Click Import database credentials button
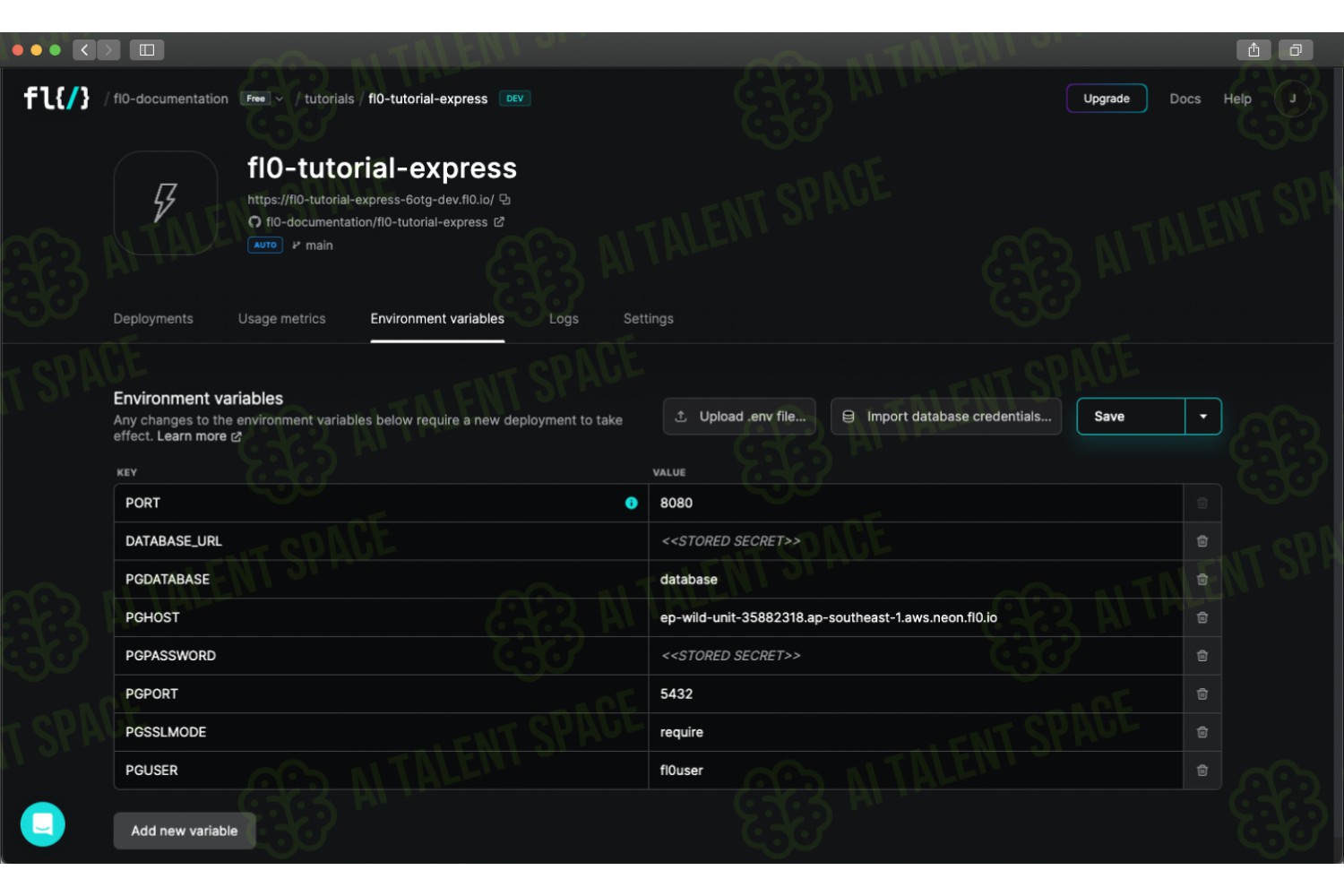Image resolution: width=1344 pixels, height=896 pixels. [x=946, y=417]
